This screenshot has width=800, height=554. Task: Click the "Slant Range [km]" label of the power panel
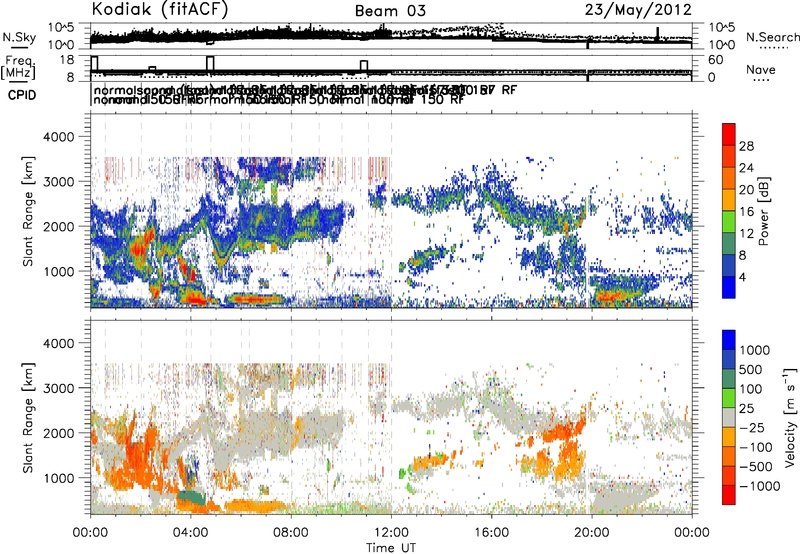(x=28, y=211)
